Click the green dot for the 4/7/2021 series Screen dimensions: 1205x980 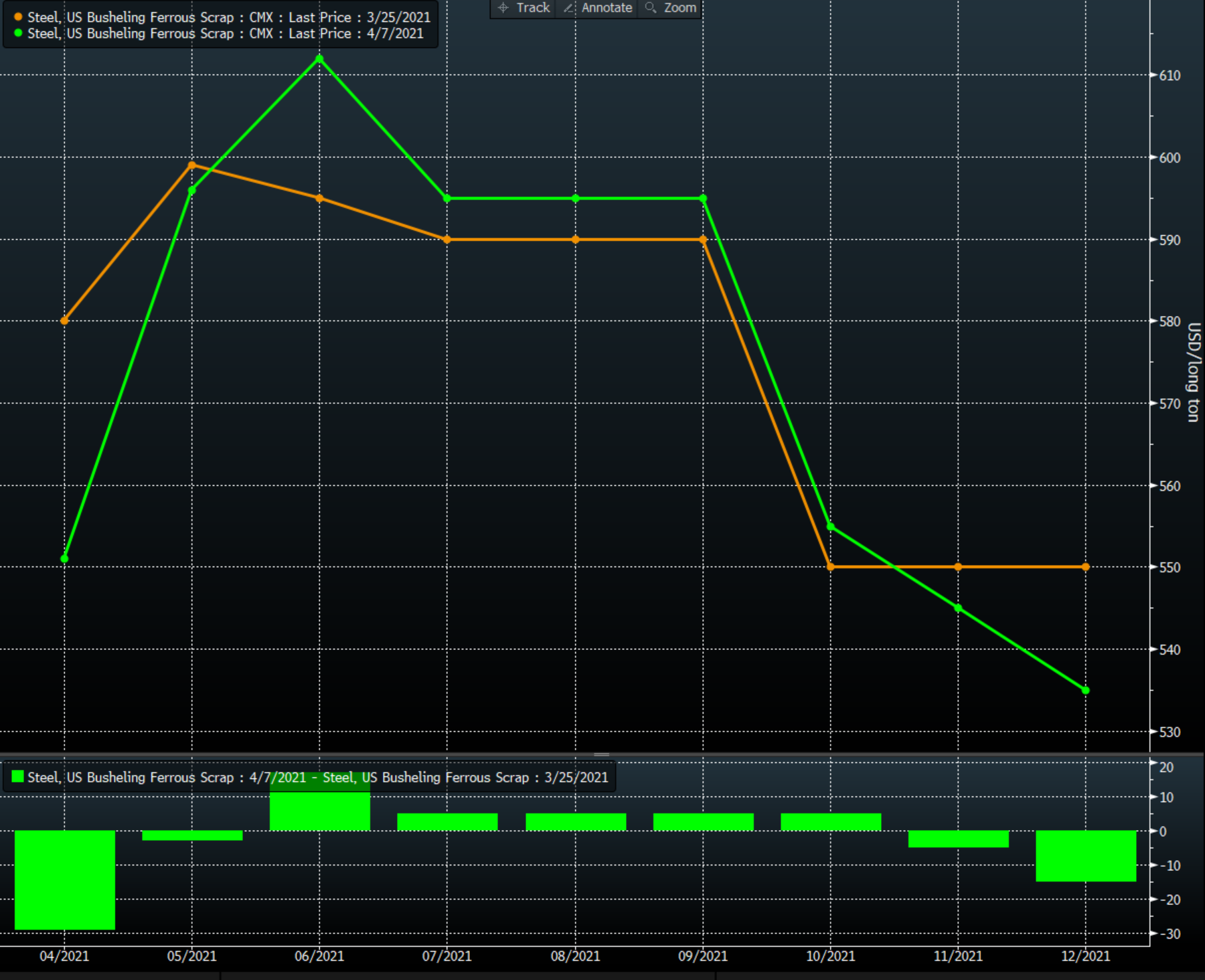coord(18,33)
